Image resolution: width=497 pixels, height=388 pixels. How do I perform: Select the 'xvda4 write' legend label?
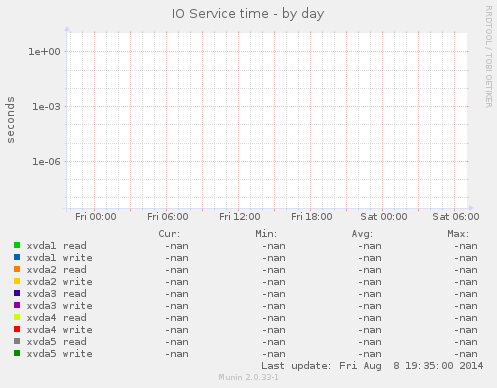pos(59,330)
